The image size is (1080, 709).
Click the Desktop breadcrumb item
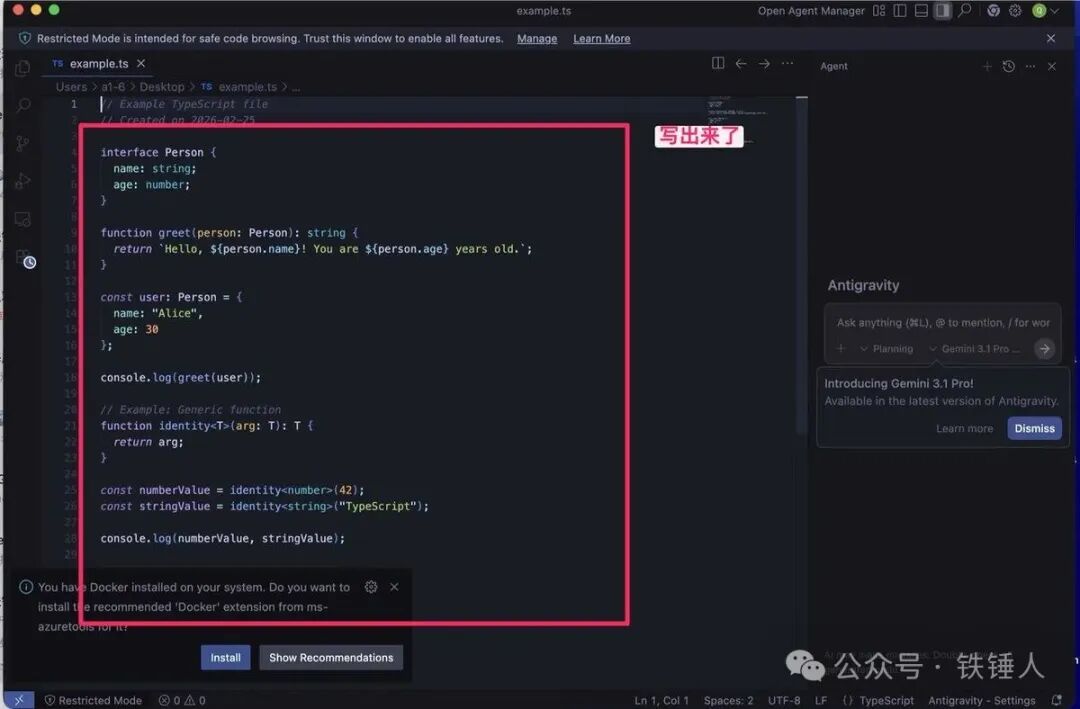coord(162,87)
